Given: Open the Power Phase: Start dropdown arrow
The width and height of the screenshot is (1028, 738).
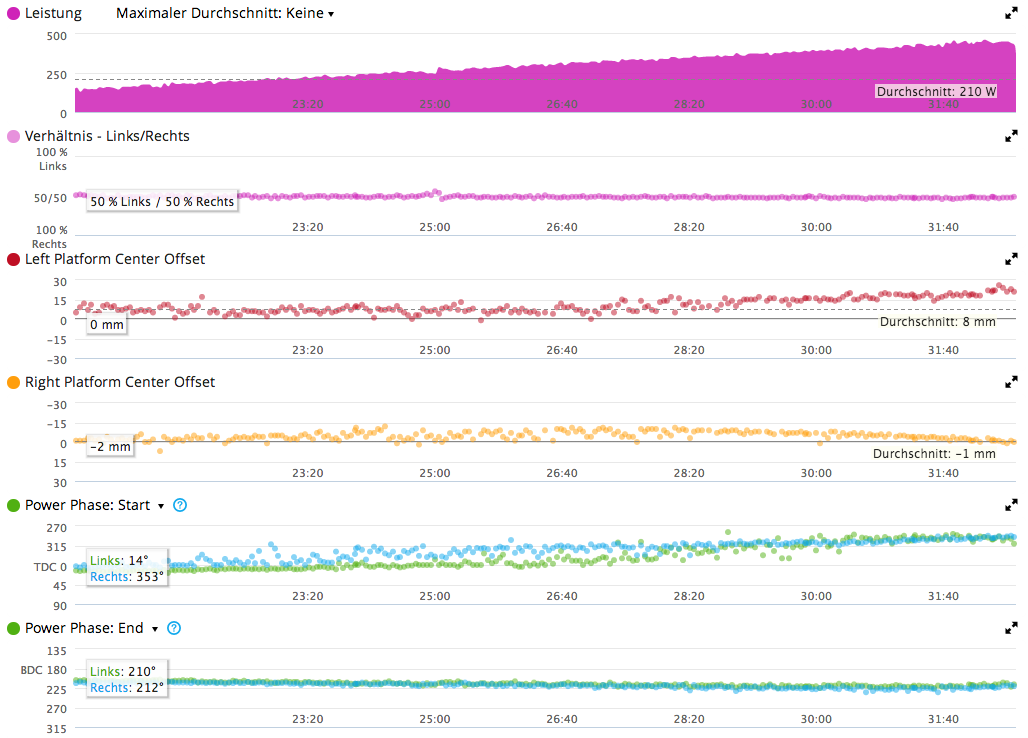Looking at the screenshot, I should click(x=161, y=506).
